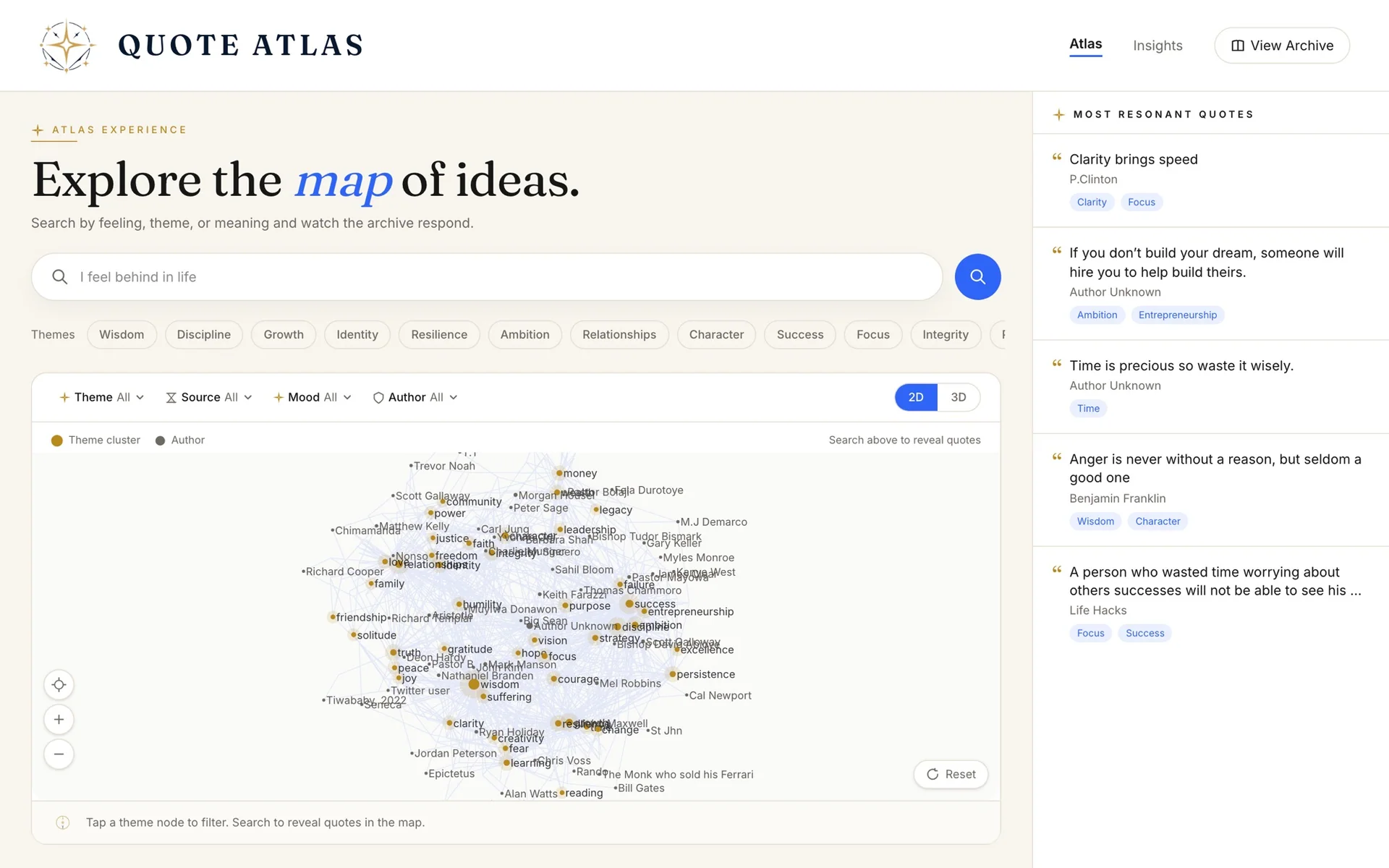This screenshot has width=1389, height=868.
Task: Click the 'success' theme node on map
Action: [629, 603]
